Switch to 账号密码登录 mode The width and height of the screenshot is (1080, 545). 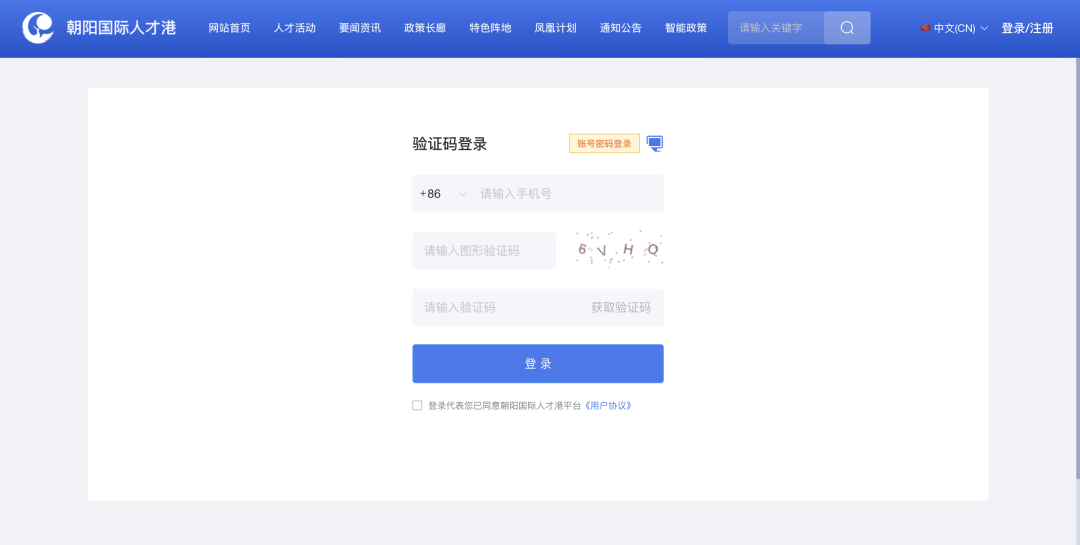click(604, 144)
